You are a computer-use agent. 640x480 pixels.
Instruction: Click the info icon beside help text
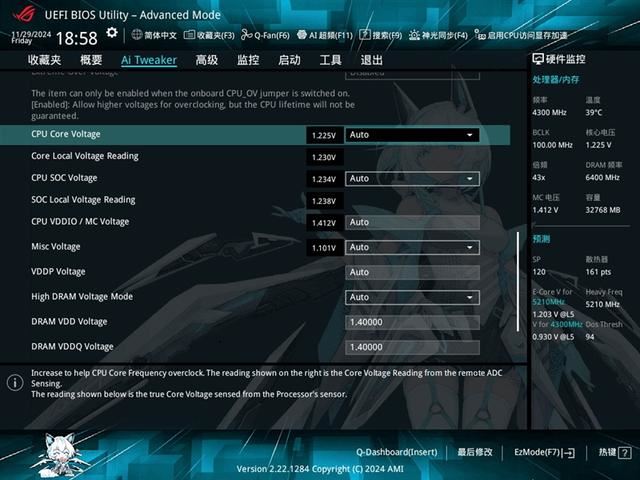point(15,383)
